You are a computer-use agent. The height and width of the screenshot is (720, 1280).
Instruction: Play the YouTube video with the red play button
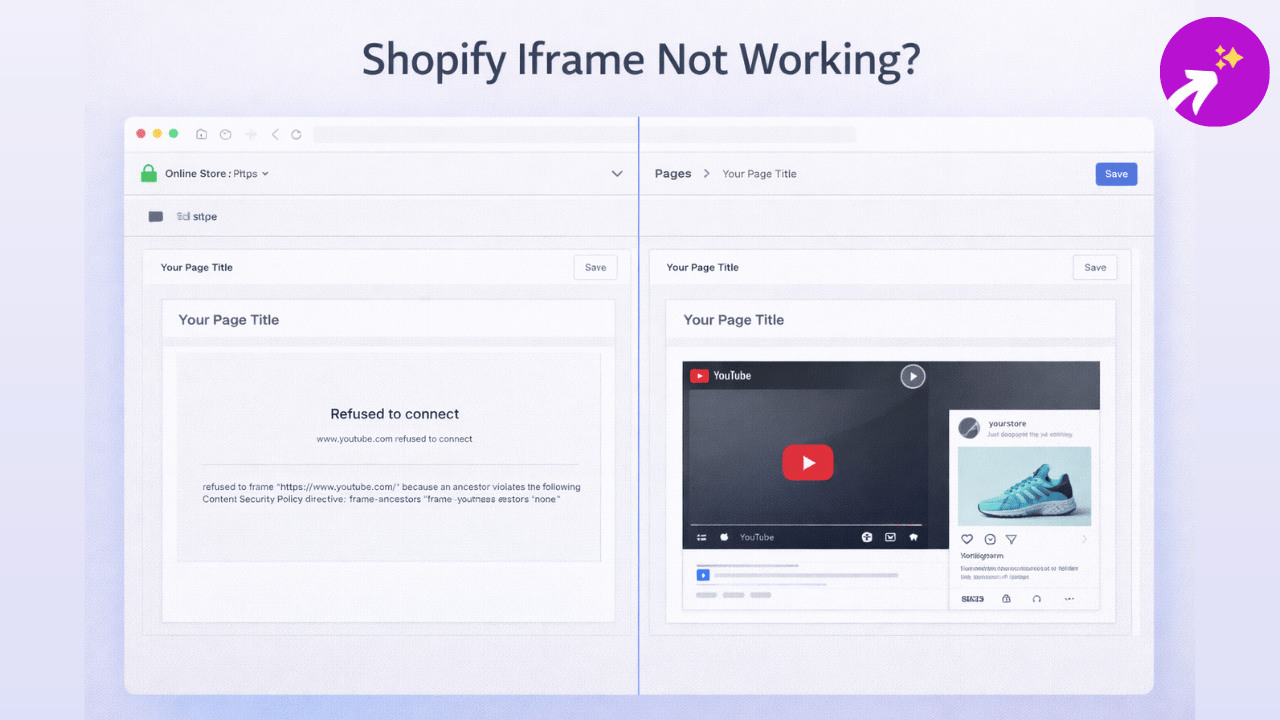click(807, 462)
